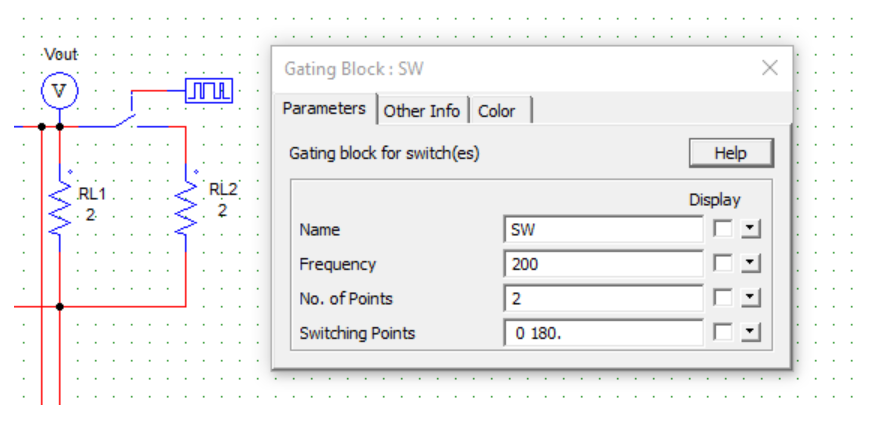
Task: Click the RL1 label text
Action: point(92,194)
